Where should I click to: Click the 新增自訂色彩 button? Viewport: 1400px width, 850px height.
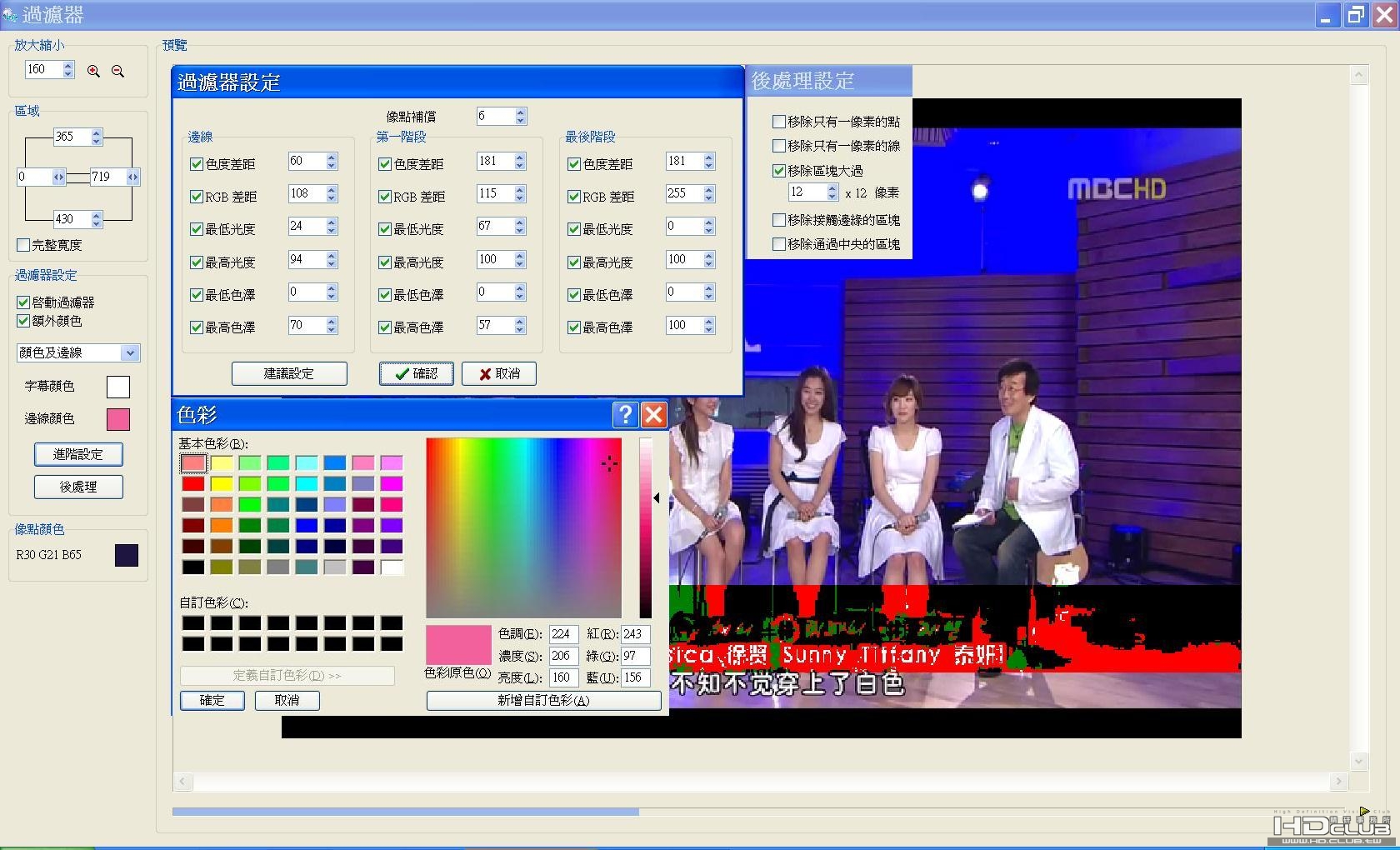coord(543,700)
